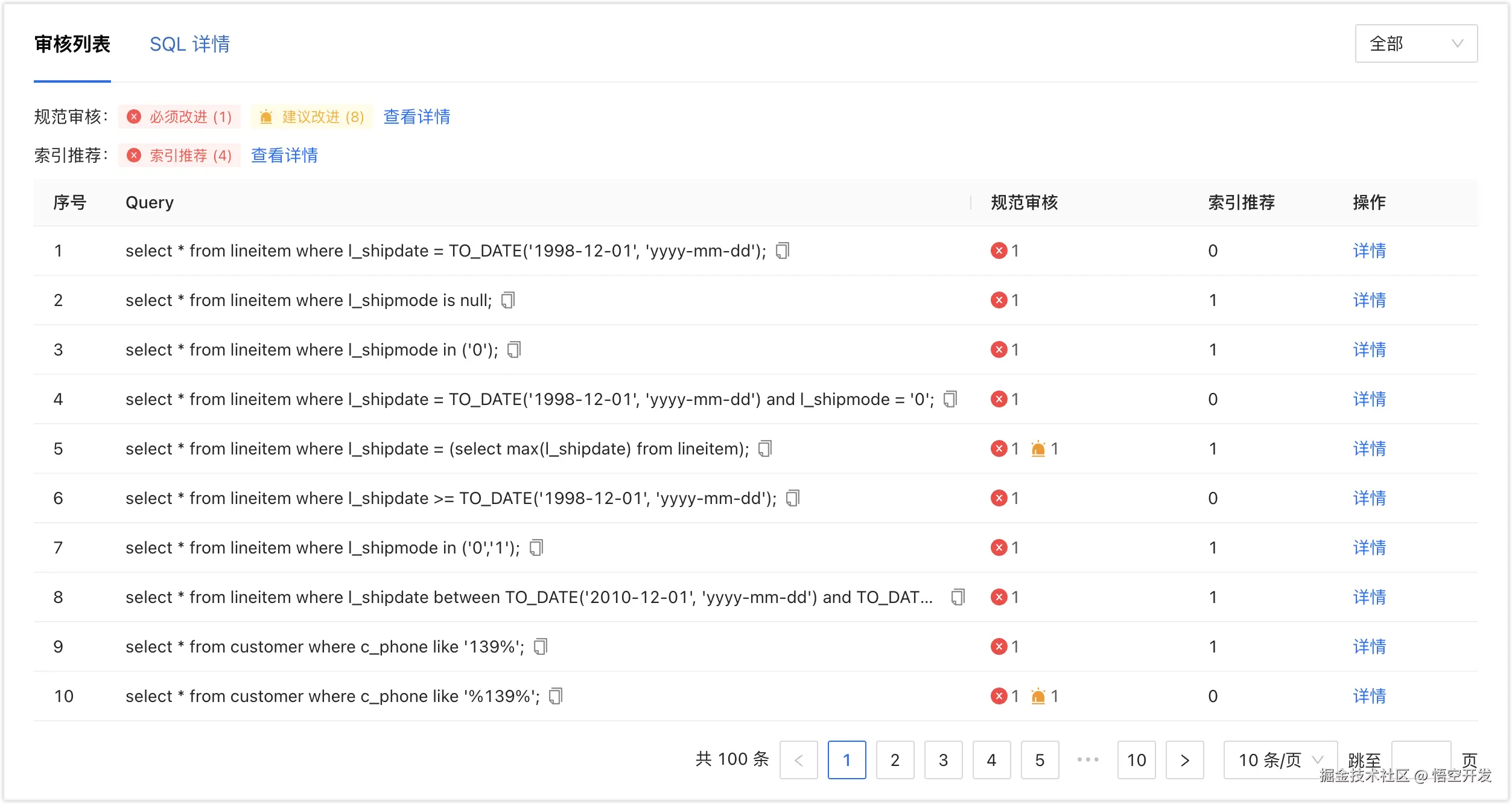1512x804 pixels.
Task: Open 详情 for query row 3
Action: [x=1369, y=349]
